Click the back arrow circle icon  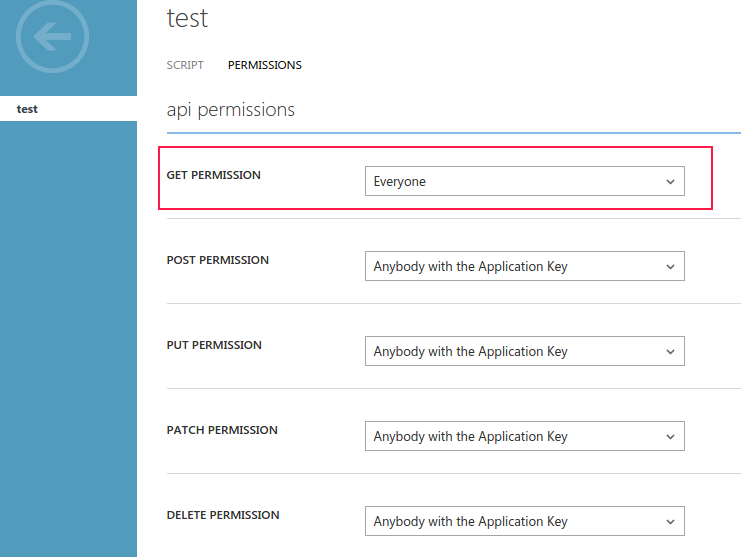click(x=52, y=37)
